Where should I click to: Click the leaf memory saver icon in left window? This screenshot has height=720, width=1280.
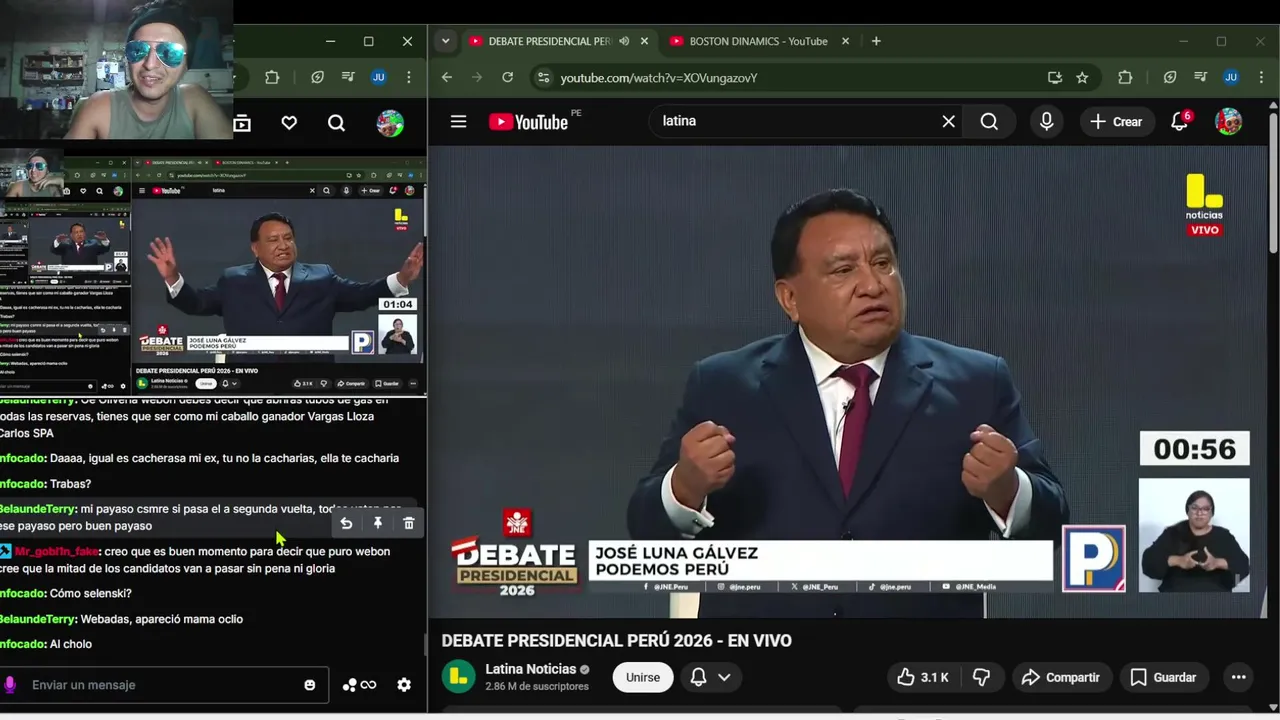(317, 77)
